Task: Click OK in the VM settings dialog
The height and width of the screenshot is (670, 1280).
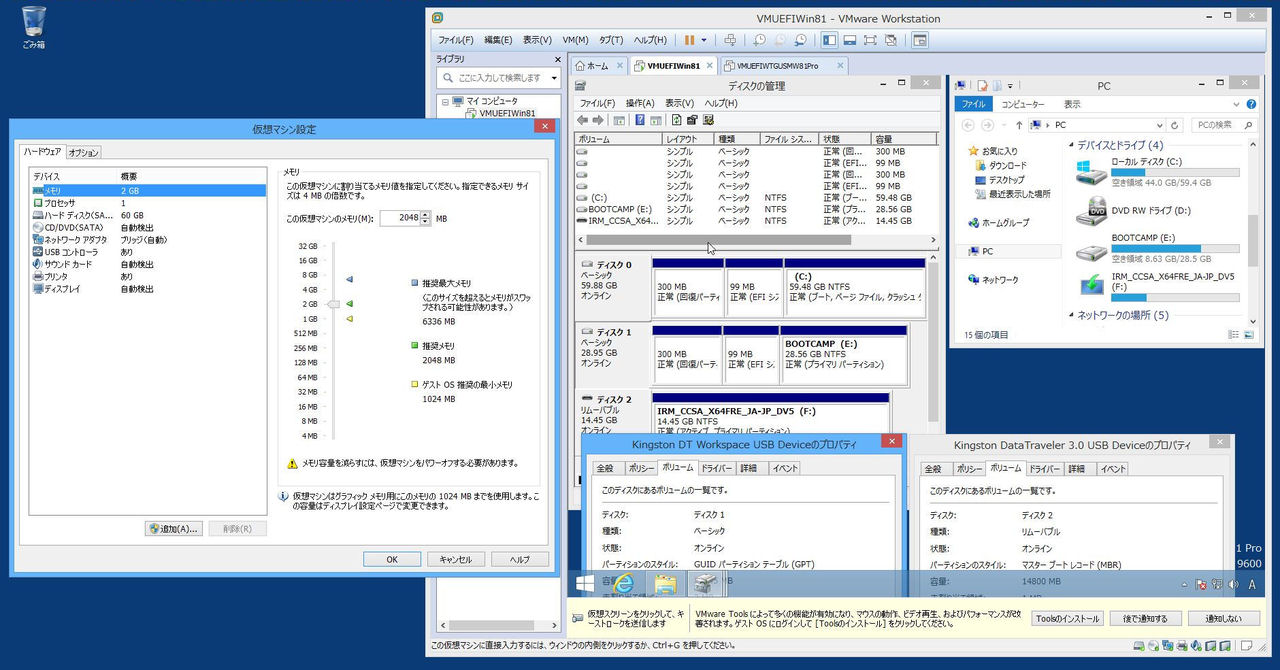Action: [391, 559]
